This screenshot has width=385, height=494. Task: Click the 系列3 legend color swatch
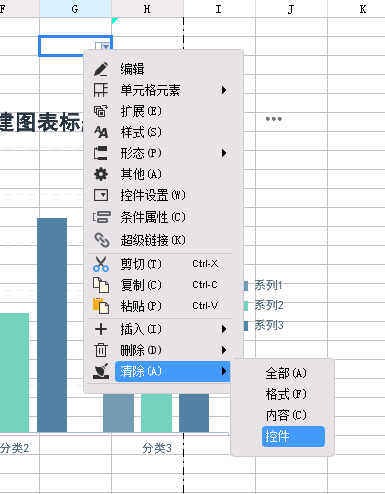246,326
